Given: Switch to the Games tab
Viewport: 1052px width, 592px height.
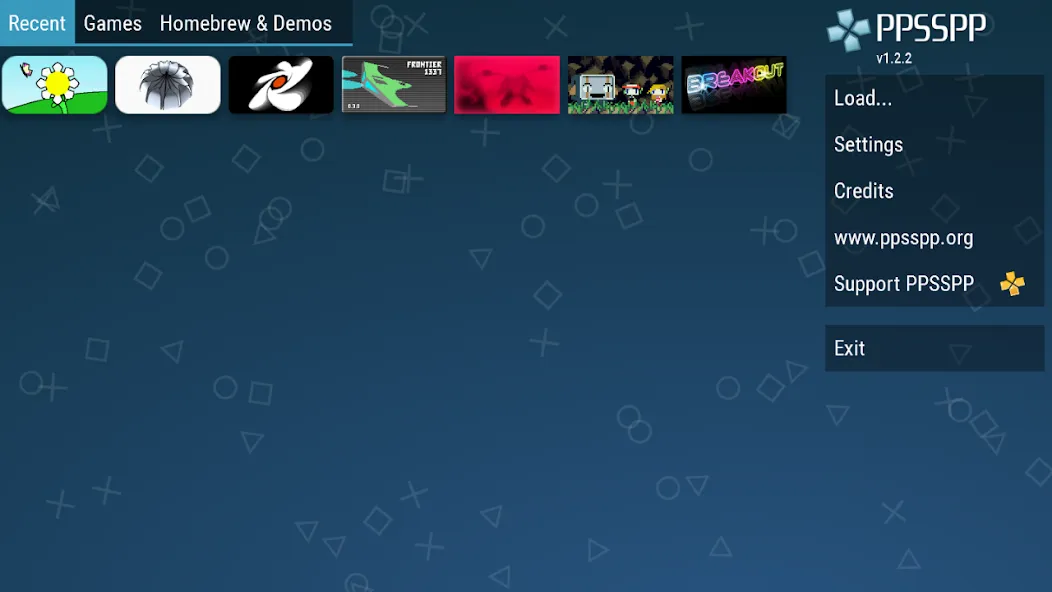Looking at the screenshot, I should (112, 23).
